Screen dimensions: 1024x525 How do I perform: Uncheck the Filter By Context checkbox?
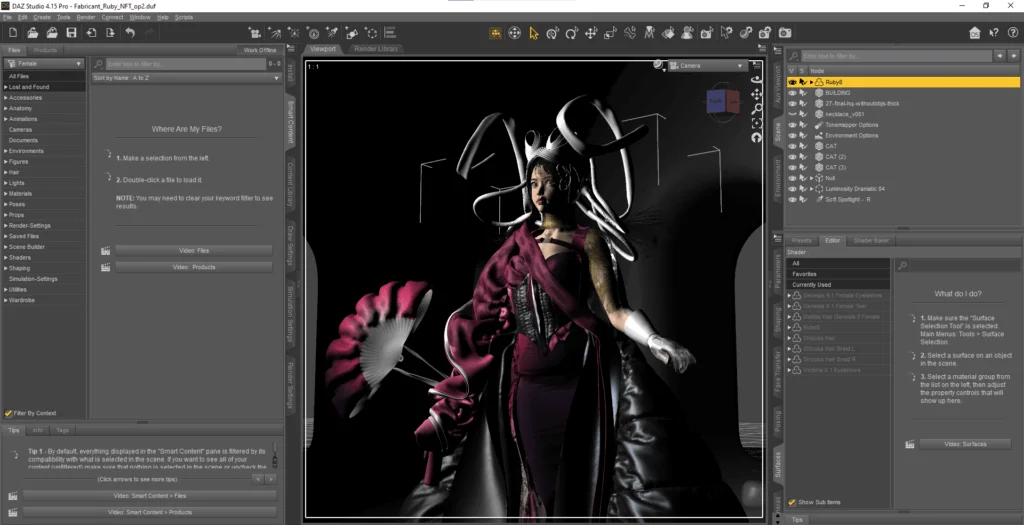pos(8,412)
